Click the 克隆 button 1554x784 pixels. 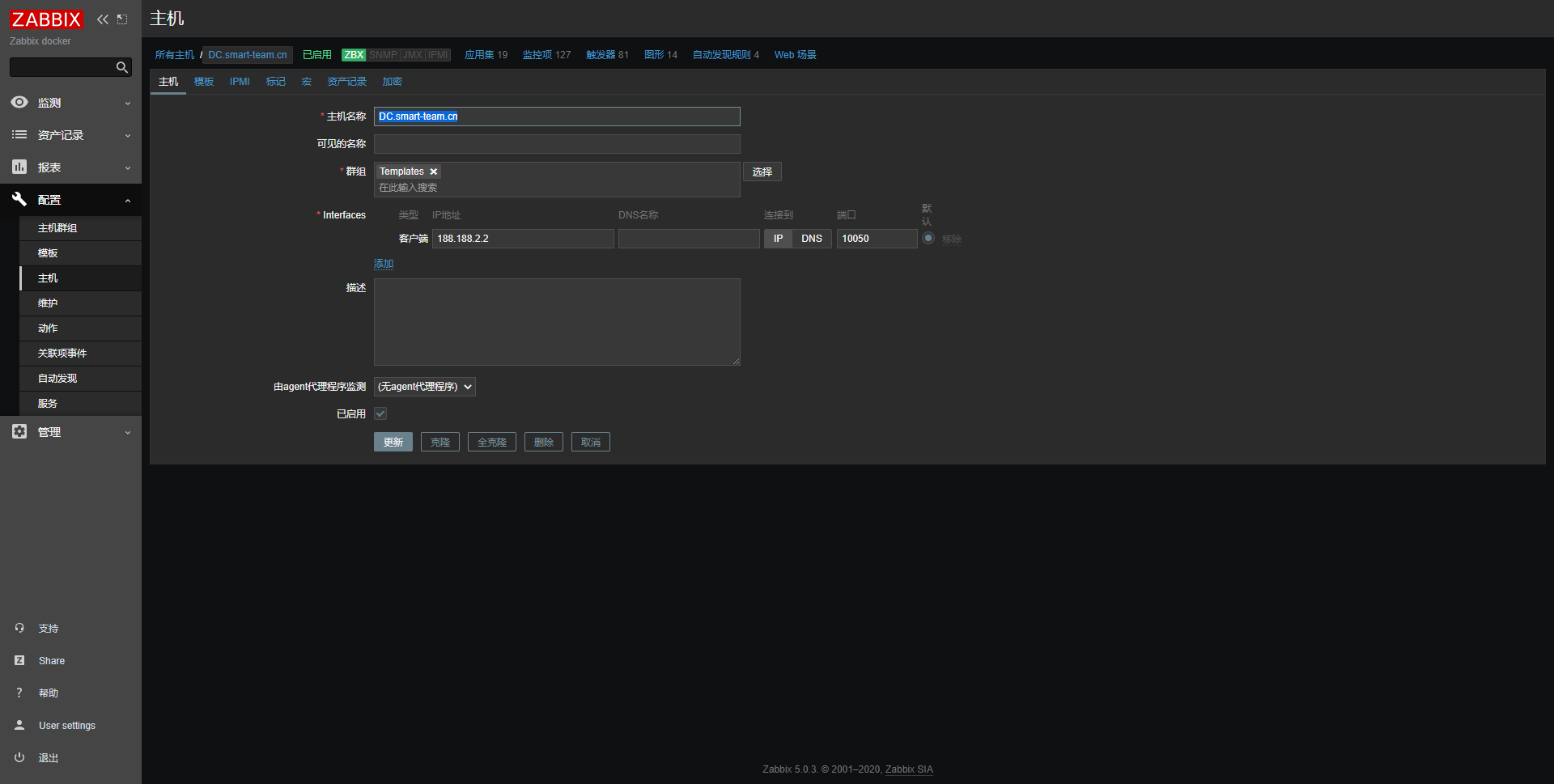[440, 442]
